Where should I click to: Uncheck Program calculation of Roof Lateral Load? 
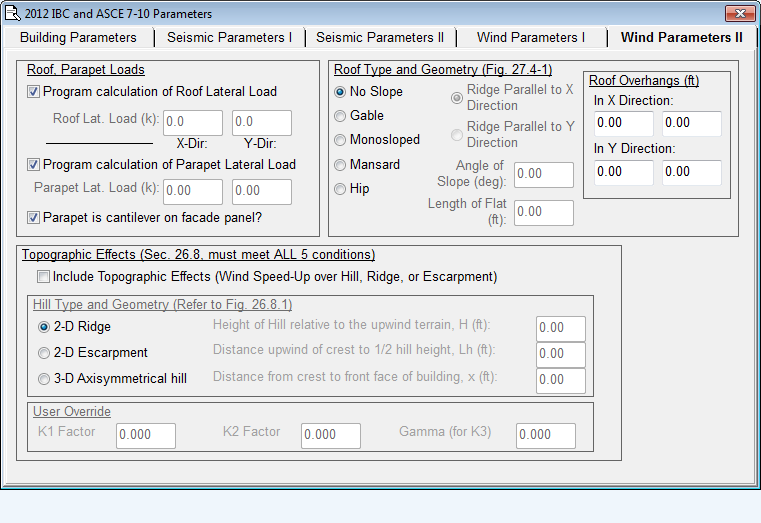[x=34, y=92]
